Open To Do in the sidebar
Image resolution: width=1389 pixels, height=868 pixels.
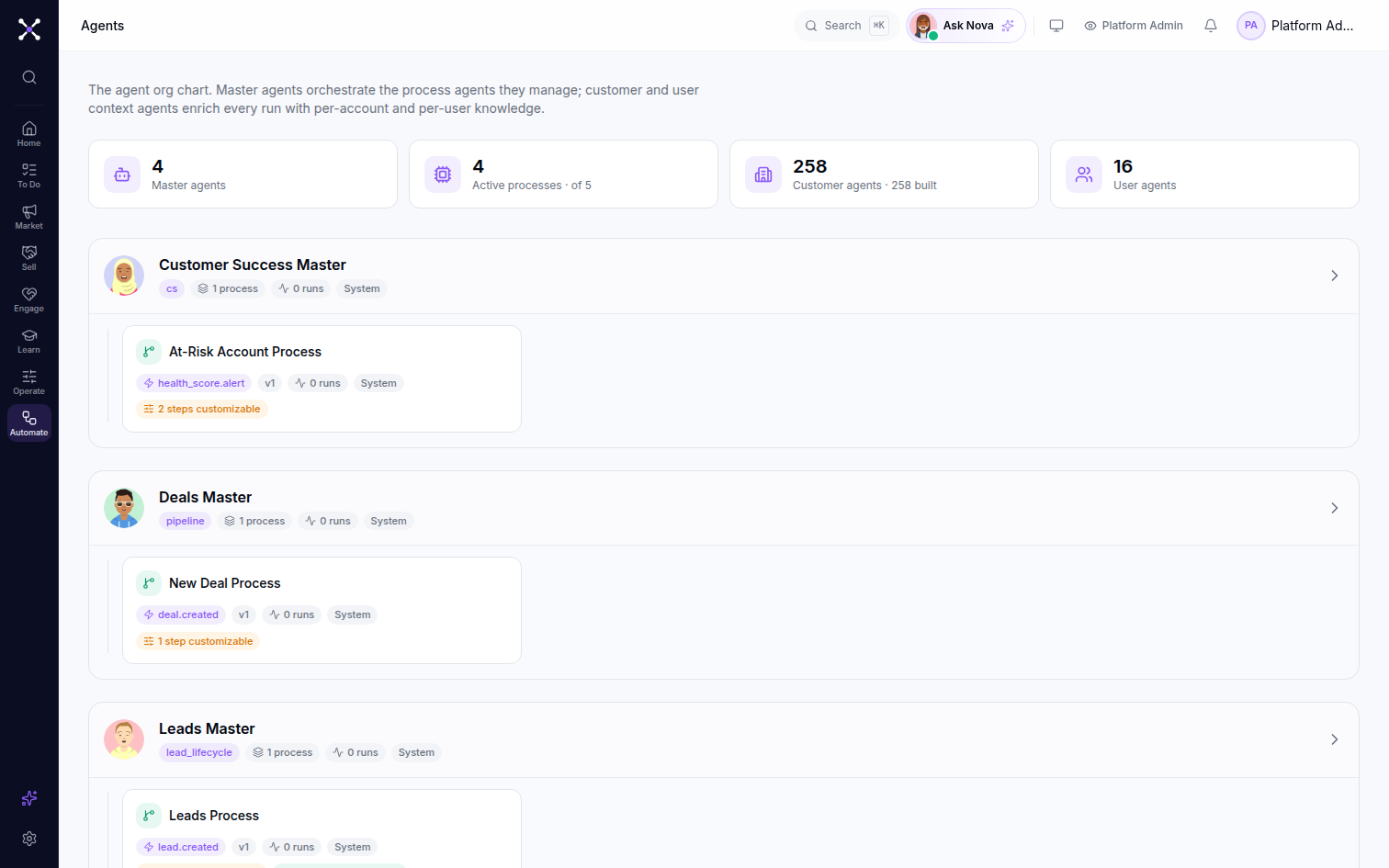pos(29,175)
